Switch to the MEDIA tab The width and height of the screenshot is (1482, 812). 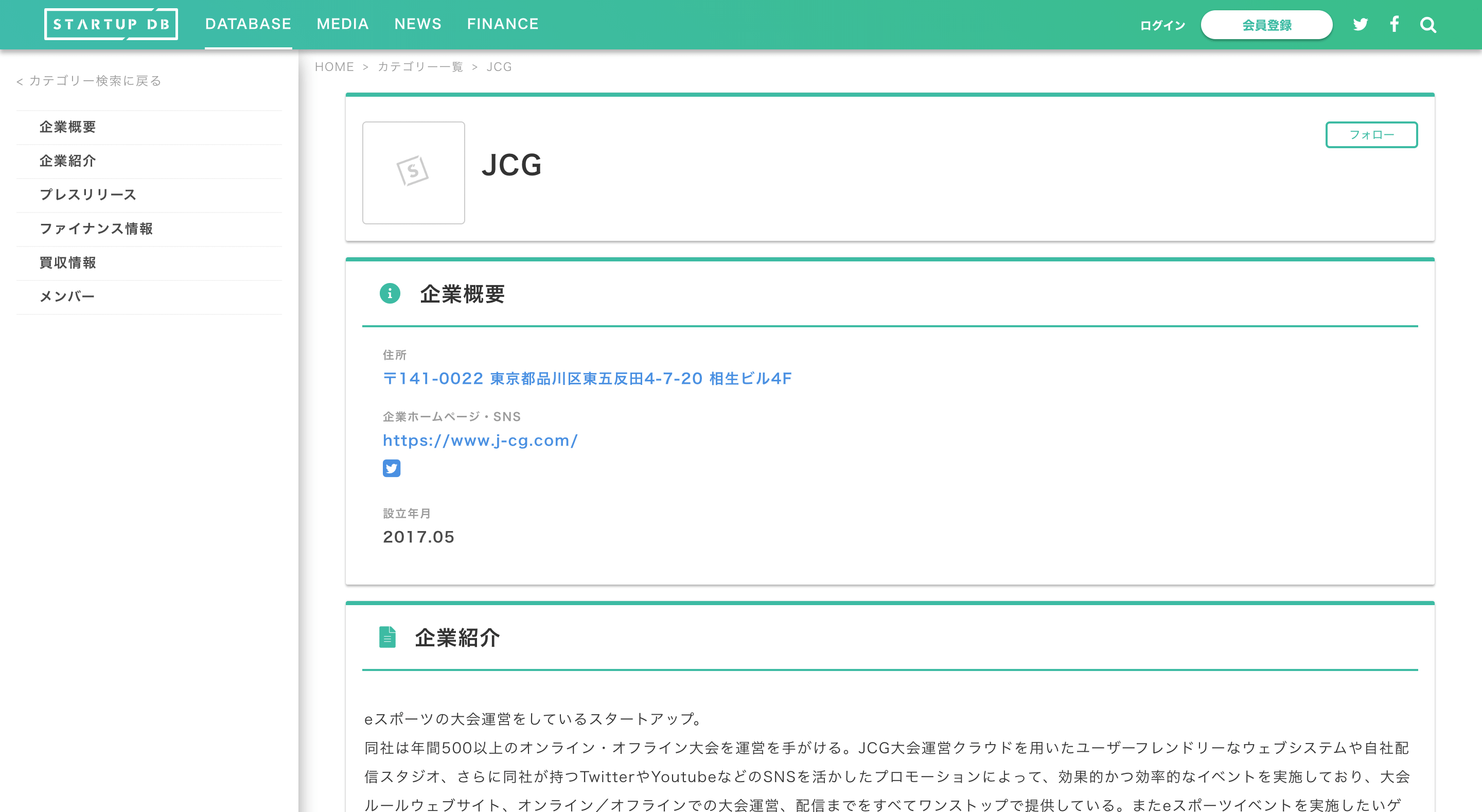click(342, 24)
